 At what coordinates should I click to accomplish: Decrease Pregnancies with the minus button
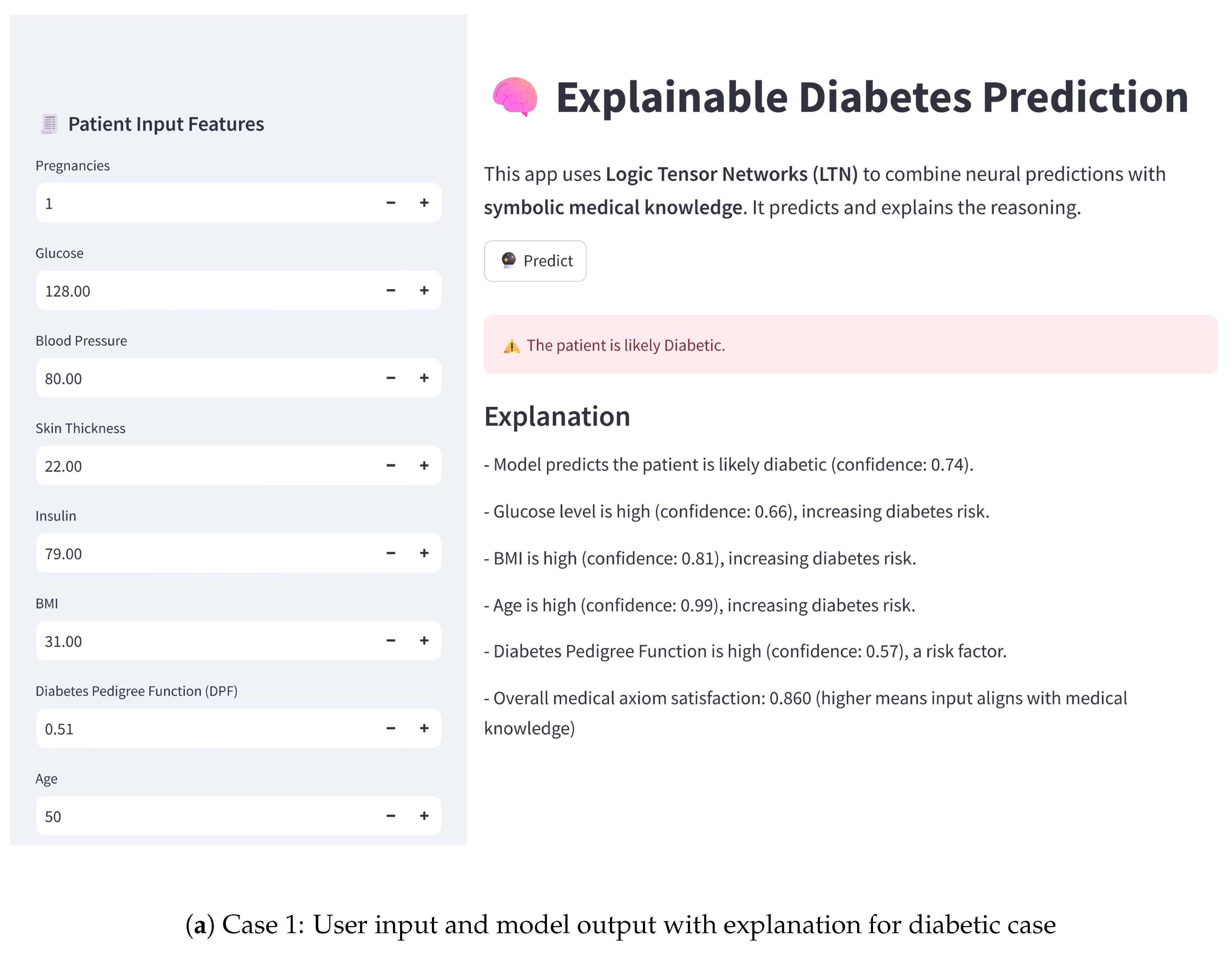click(x=390, y=203)
